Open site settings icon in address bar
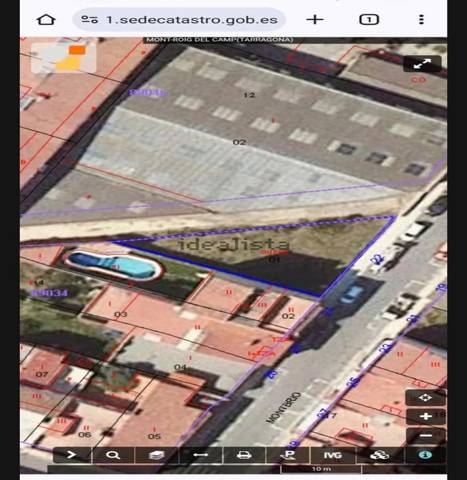This screenshot has height=480, width=467. (x=90, y=19)
